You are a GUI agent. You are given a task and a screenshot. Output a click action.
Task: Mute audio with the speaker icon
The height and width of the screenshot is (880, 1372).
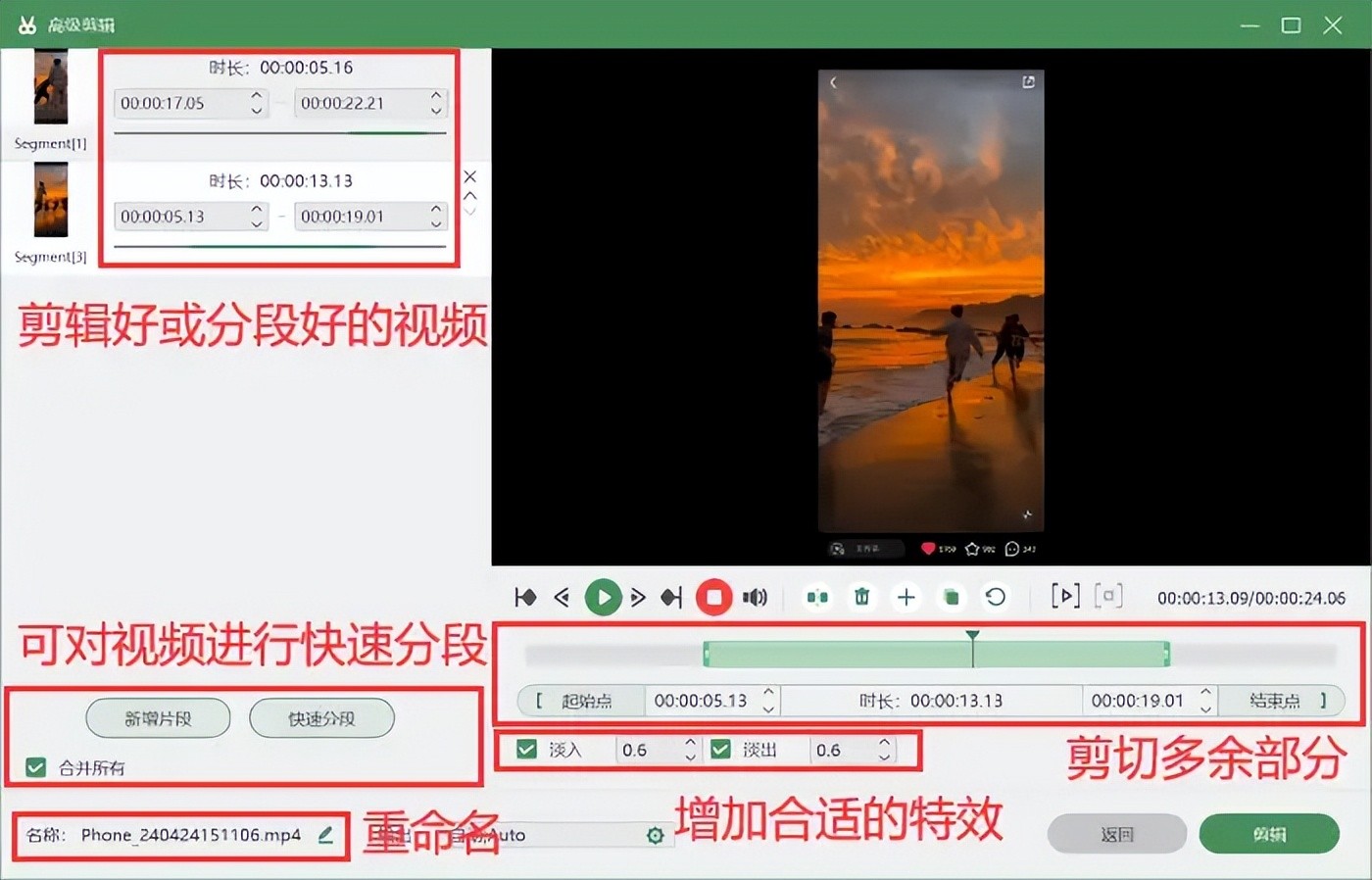click(x=755, y=597)
